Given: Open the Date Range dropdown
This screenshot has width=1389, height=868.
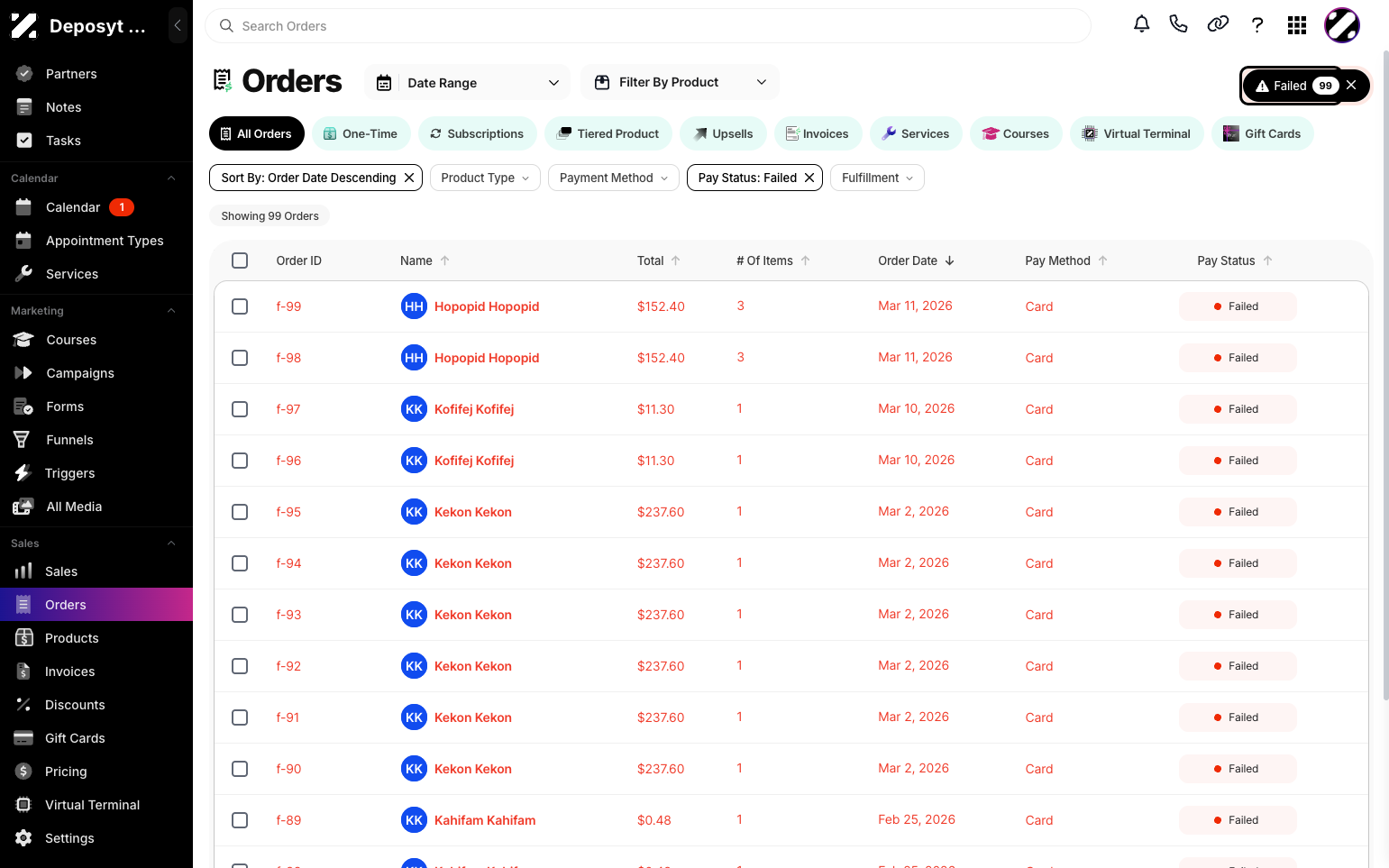Looking at the screenshot, I should click(467, 83).
